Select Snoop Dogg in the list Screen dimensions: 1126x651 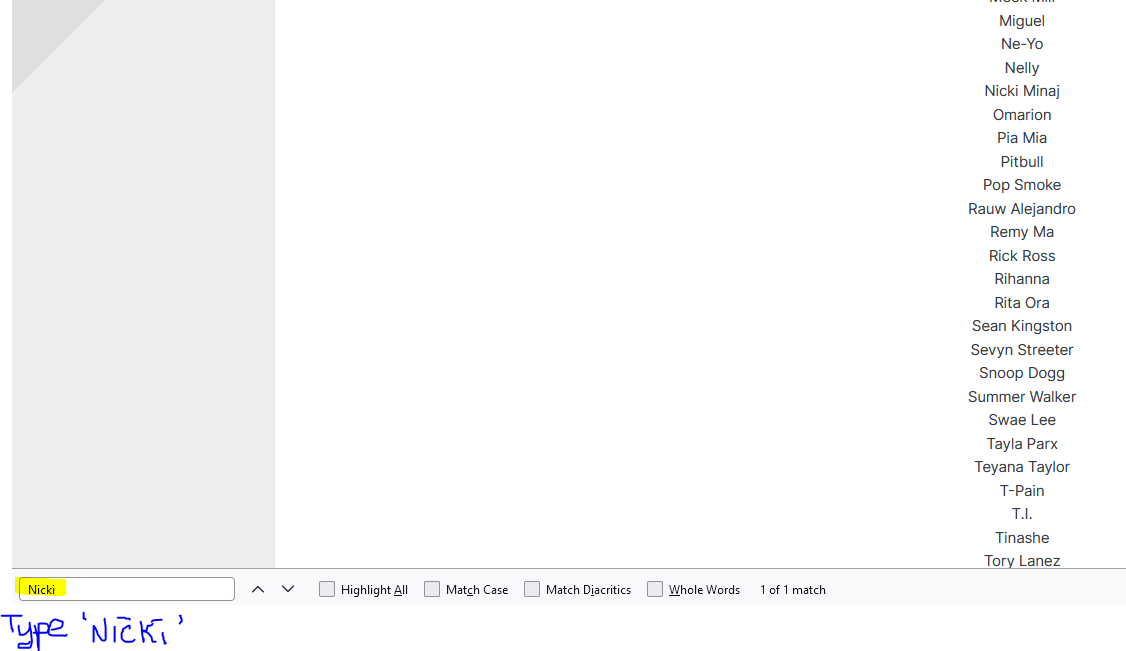pos(1022,373)
